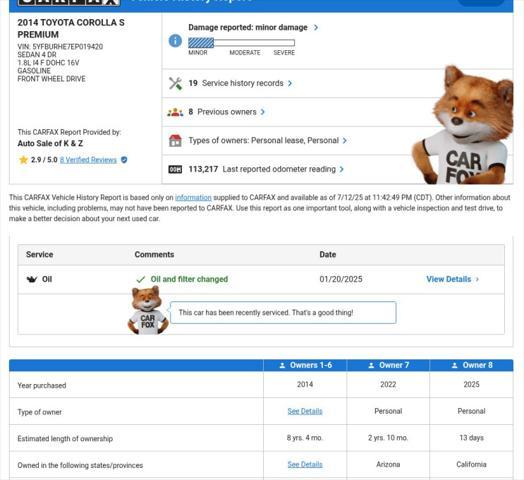Click the person icon in Owner 7 header

click(x=371, y=365)
